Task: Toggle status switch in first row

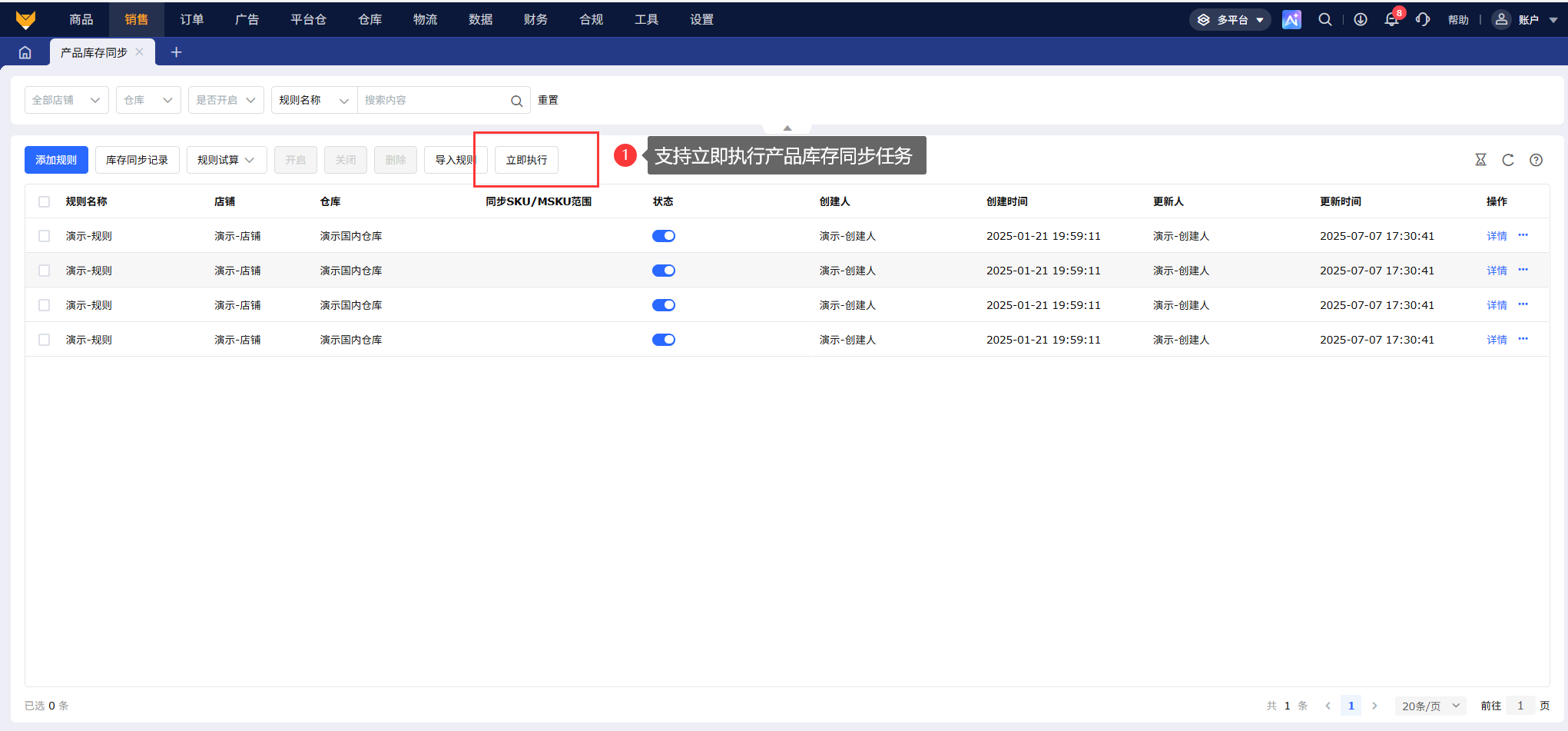Action: tap(664, 236)
